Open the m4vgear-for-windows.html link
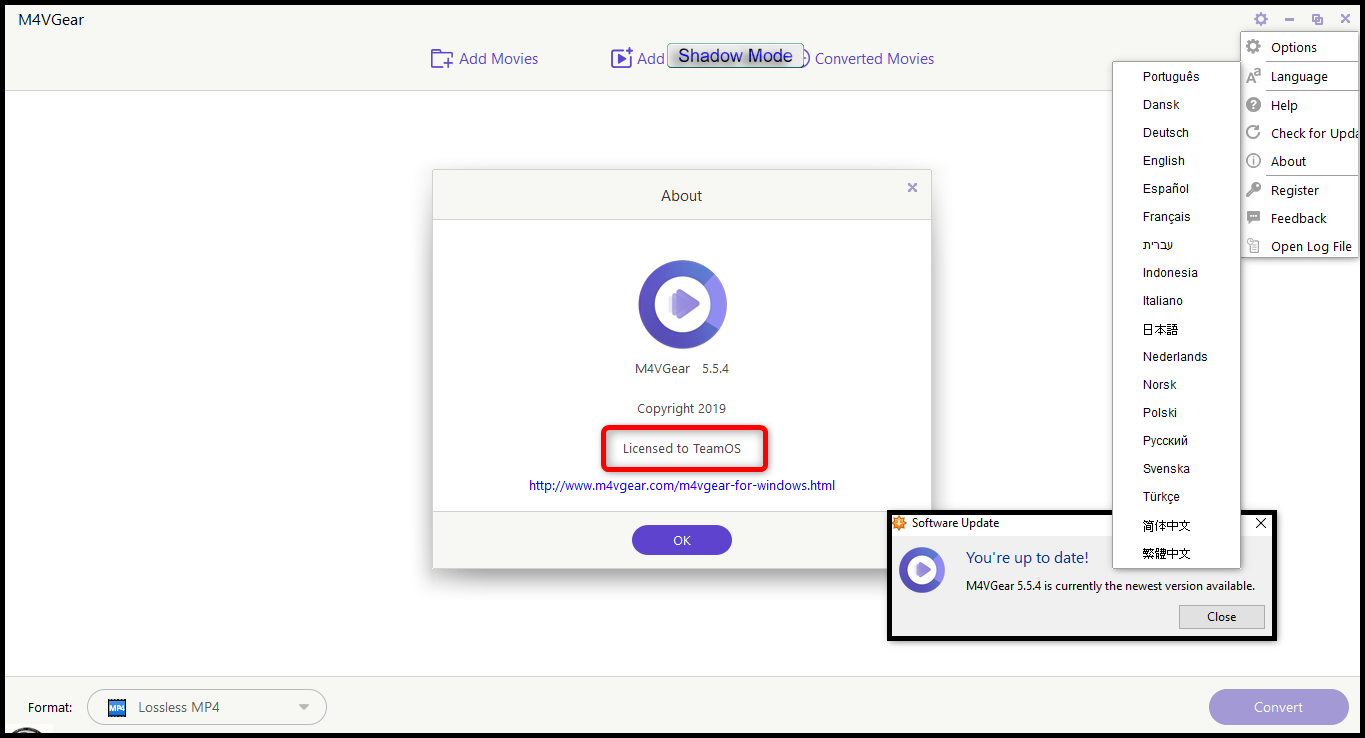1365x738 pixels. click(682, 486)
